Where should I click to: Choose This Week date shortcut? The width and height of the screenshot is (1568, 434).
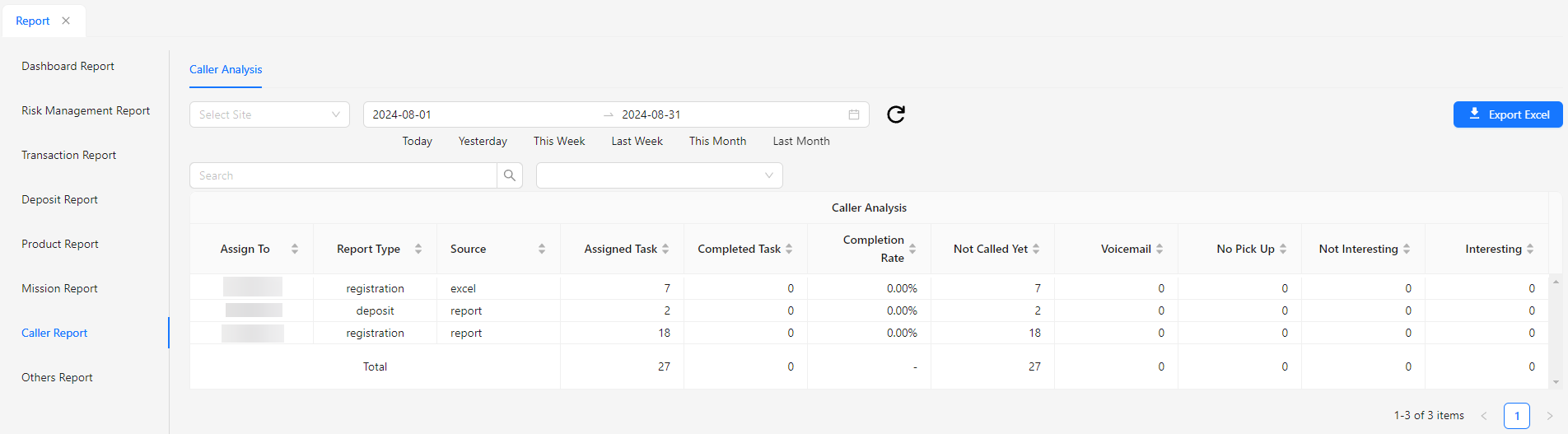click(x=559, y=141)
